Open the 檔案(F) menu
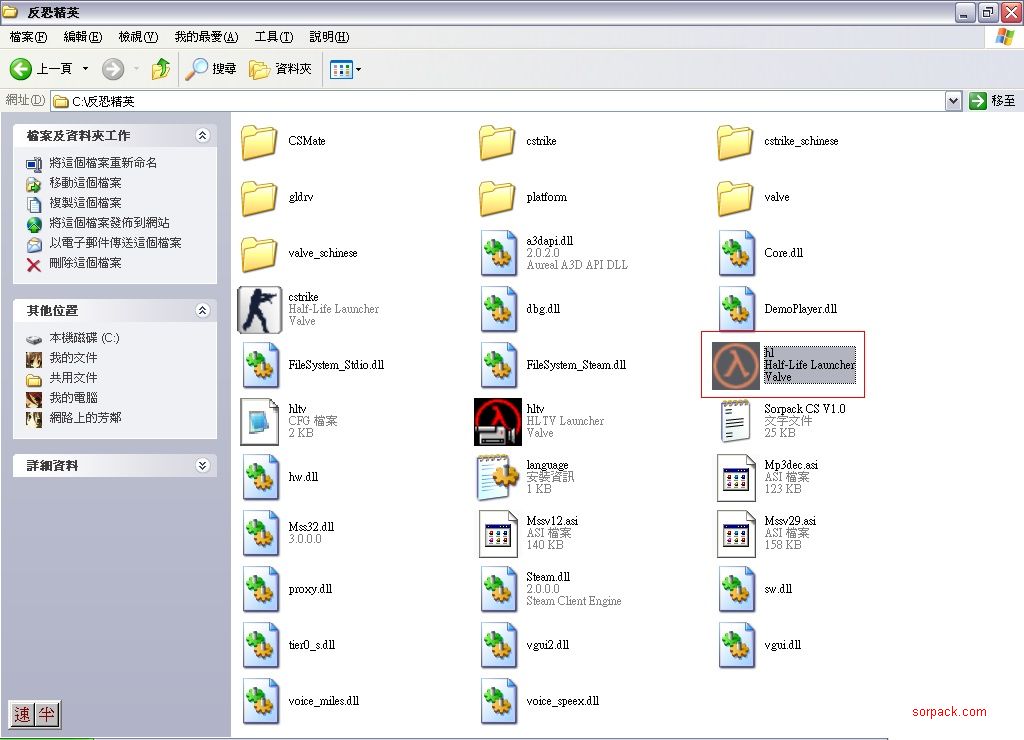This screenshot has height=740, width=1024. (x=28, y=37)
